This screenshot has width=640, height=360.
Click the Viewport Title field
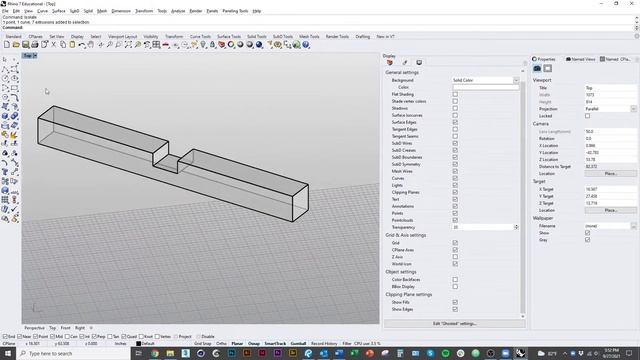pyautogui.click(x=611, y=88)
